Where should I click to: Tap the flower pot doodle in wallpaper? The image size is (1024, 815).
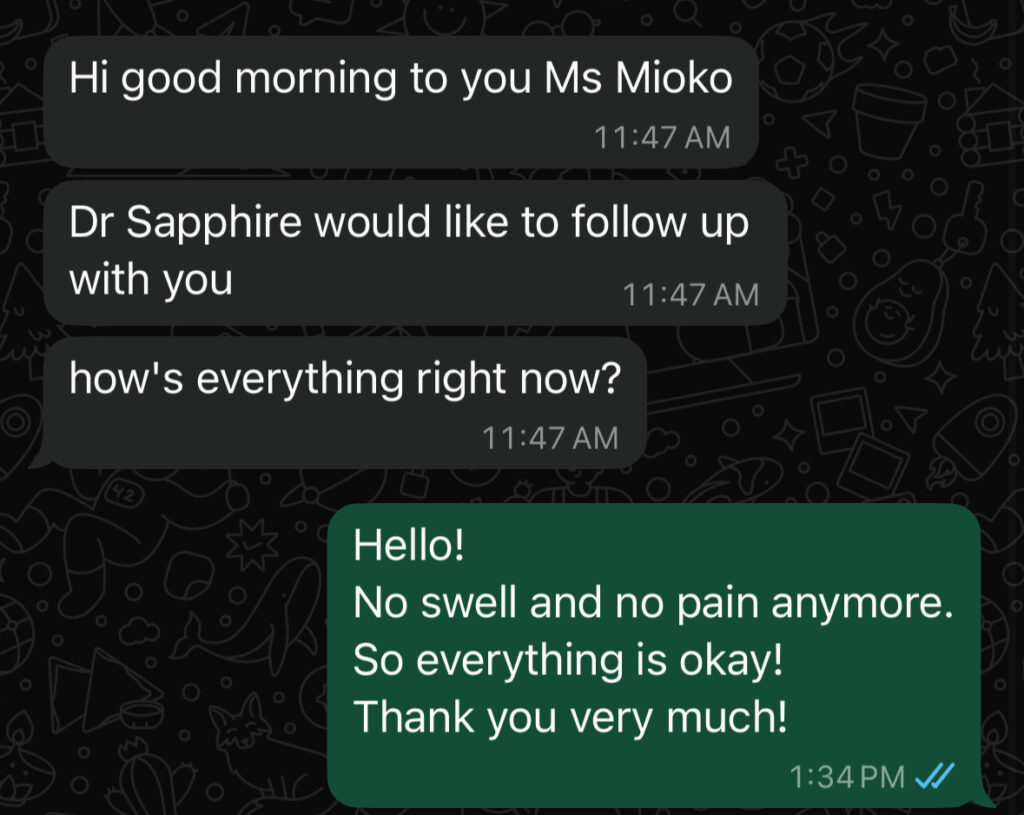(889, 122)
